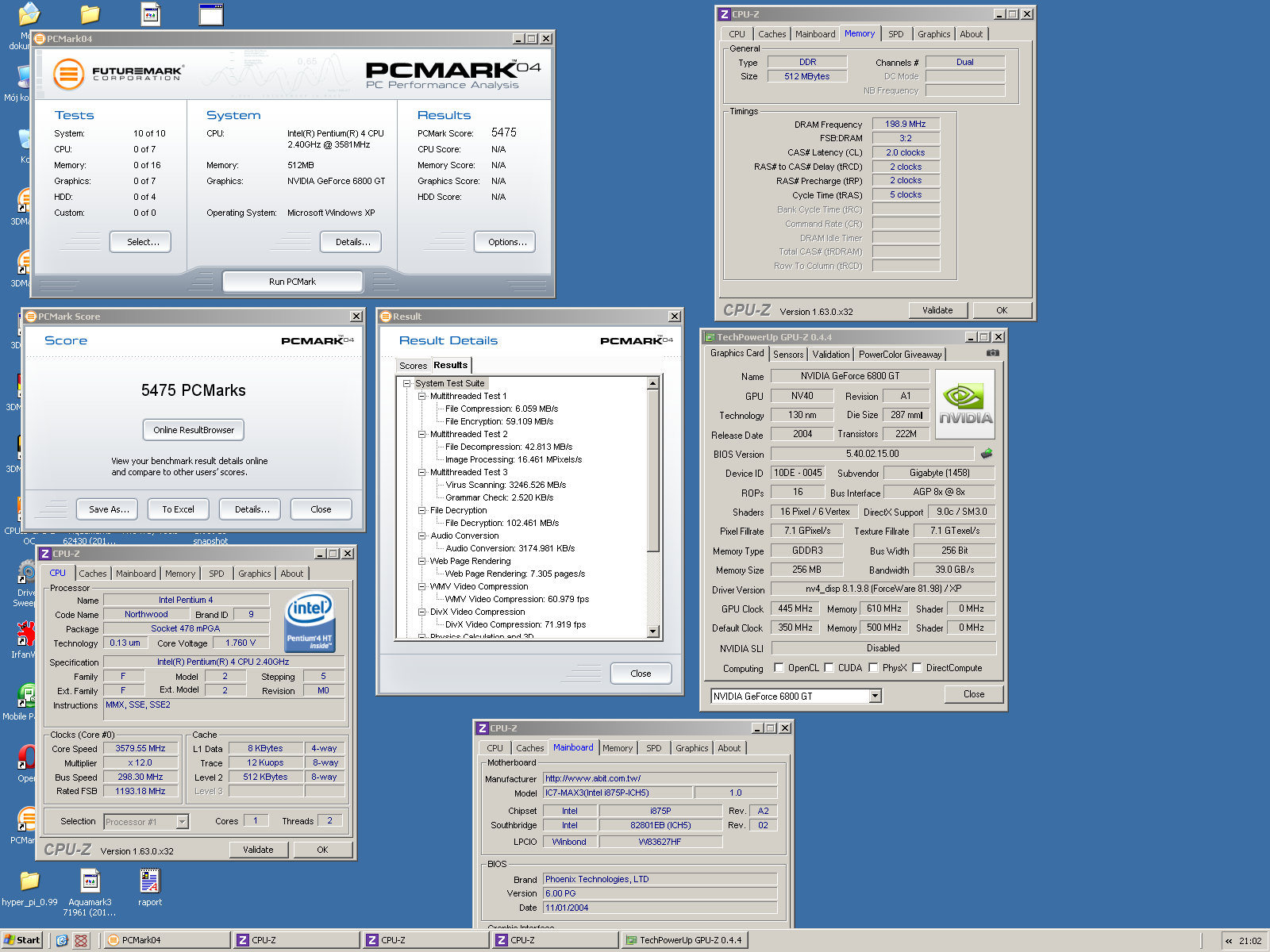Screen dimensions: 1270x952
Task: Collapse the Audio Conversion node
Action: coord(422,535)
